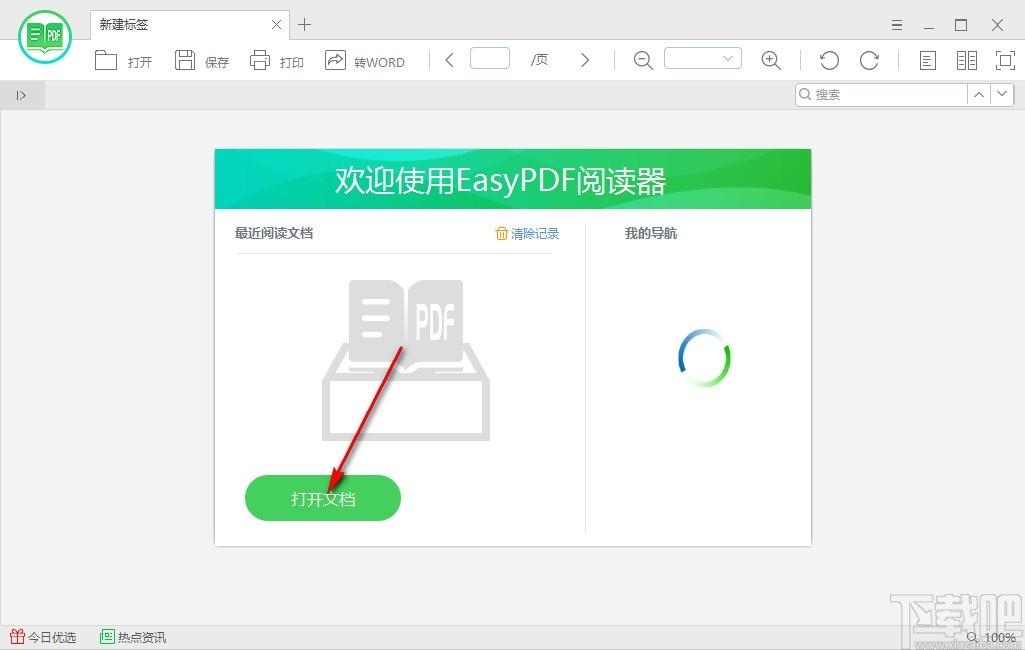The height and width of the screenshot is (650, 1025).
Task: Click the 最近阅读文档 heading
Action: [x=274, y=233]
